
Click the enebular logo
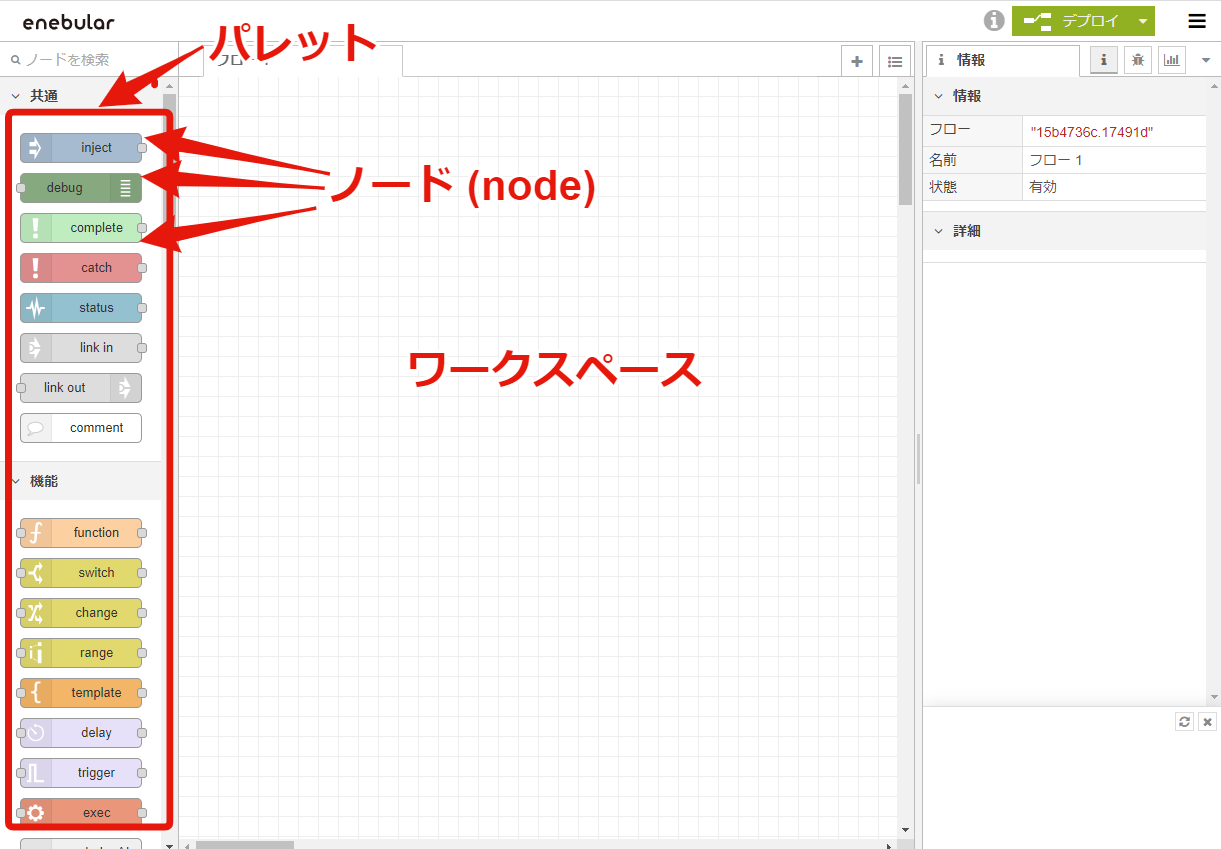click(x=69, y=22)
